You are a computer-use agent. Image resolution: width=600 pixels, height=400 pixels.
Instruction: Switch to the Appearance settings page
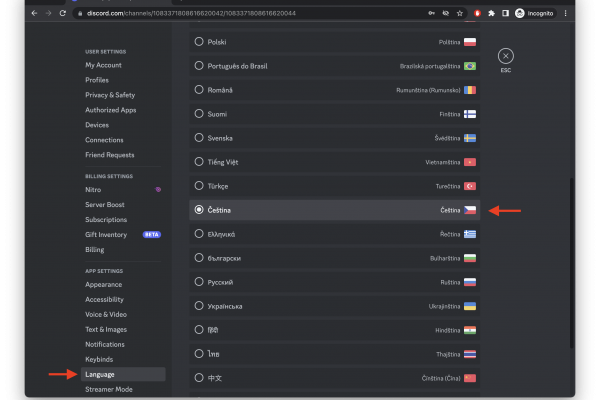103,284
